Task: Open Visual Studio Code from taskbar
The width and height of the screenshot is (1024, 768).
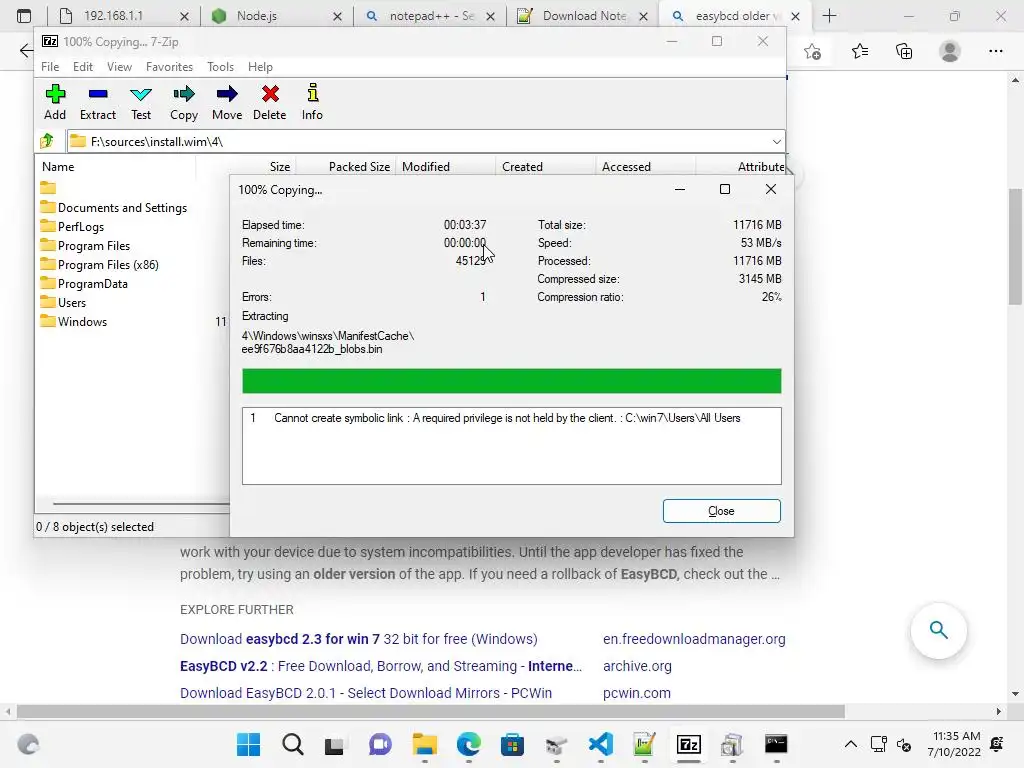Action: [600, 744]
